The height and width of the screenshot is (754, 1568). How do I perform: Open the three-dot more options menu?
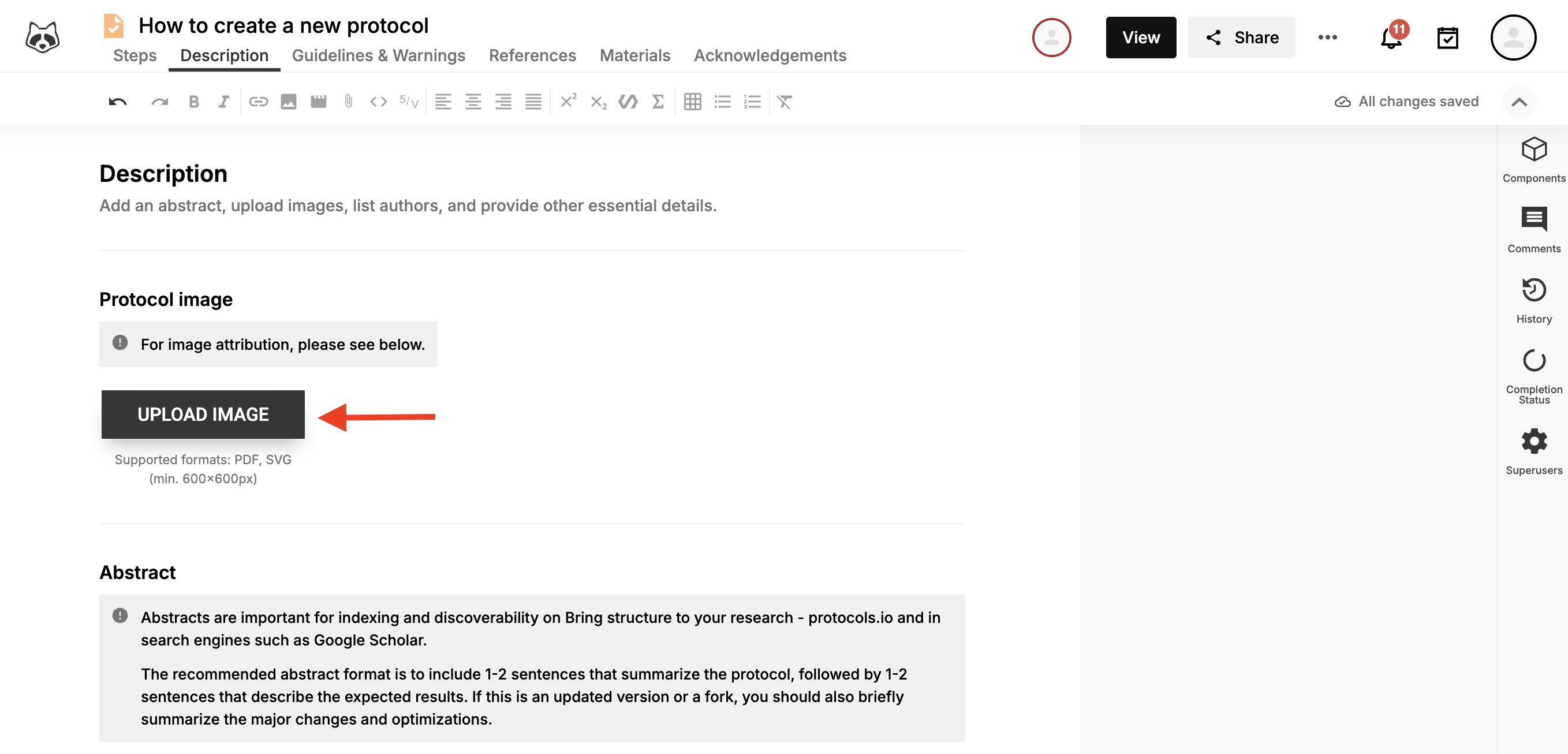click(1328, 38)
